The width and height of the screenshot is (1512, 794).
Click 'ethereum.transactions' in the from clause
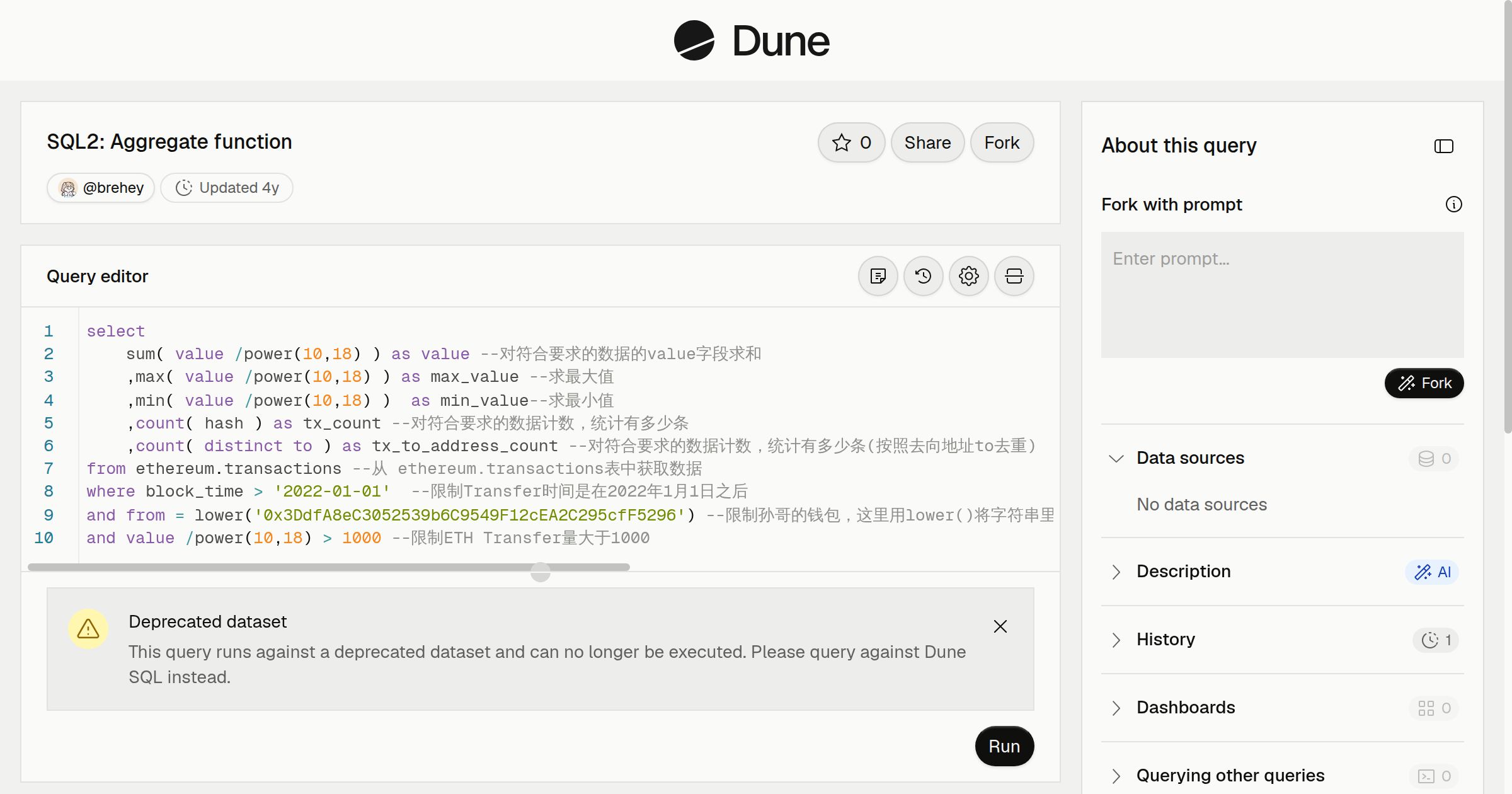pyautogui.click(x=238, y=468)
